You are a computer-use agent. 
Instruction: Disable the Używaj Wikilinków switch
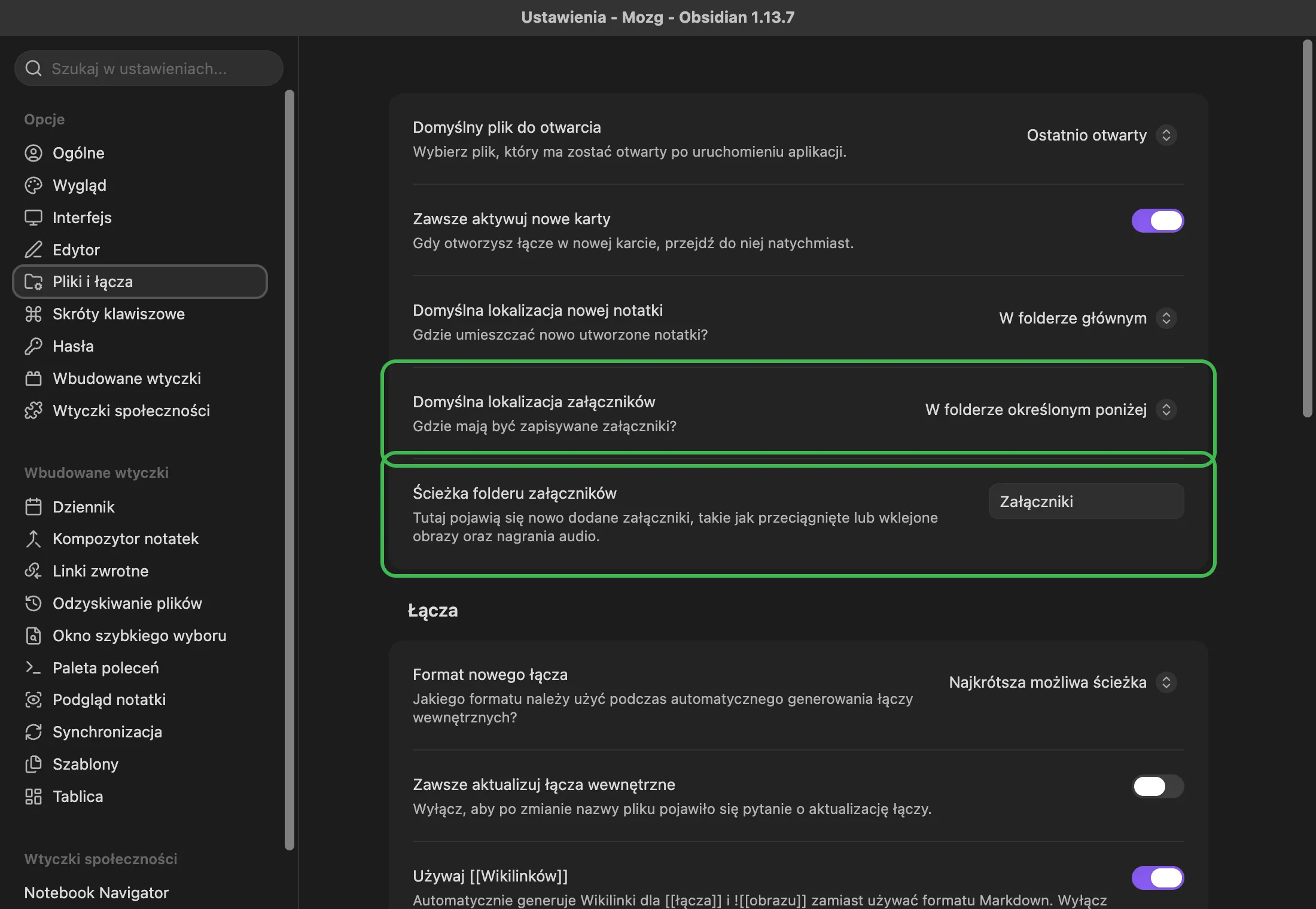point(1157,878)
